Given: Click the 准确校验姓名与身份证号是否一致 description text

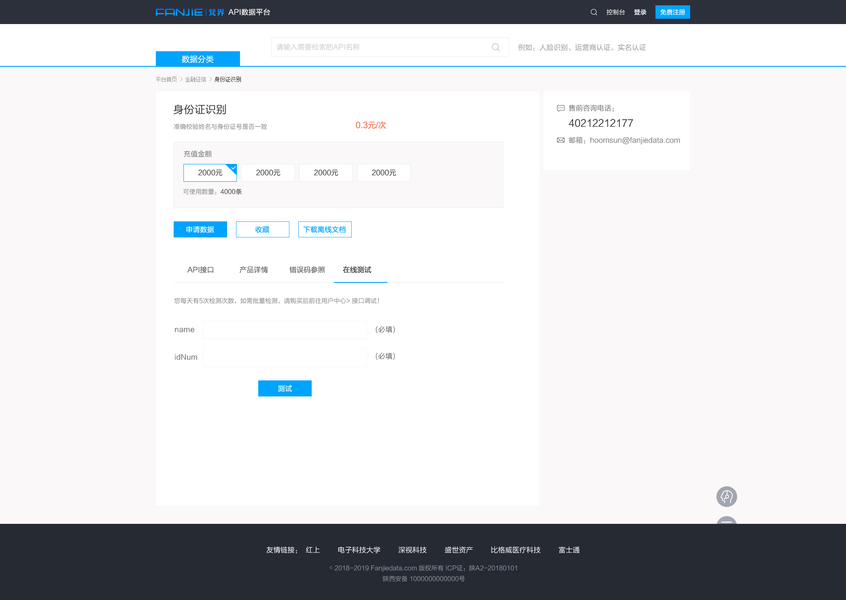Looking at the screenshot, I should (220, 127).
